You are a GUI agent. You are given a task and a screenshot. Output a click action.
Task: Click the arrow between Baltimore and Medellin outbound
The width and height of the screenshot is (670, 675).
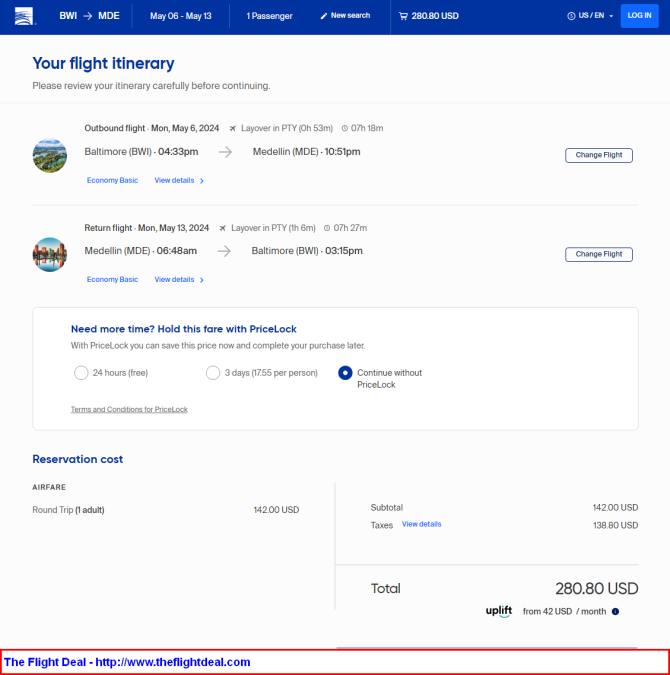pyautogui.click(x=225, y=152)
